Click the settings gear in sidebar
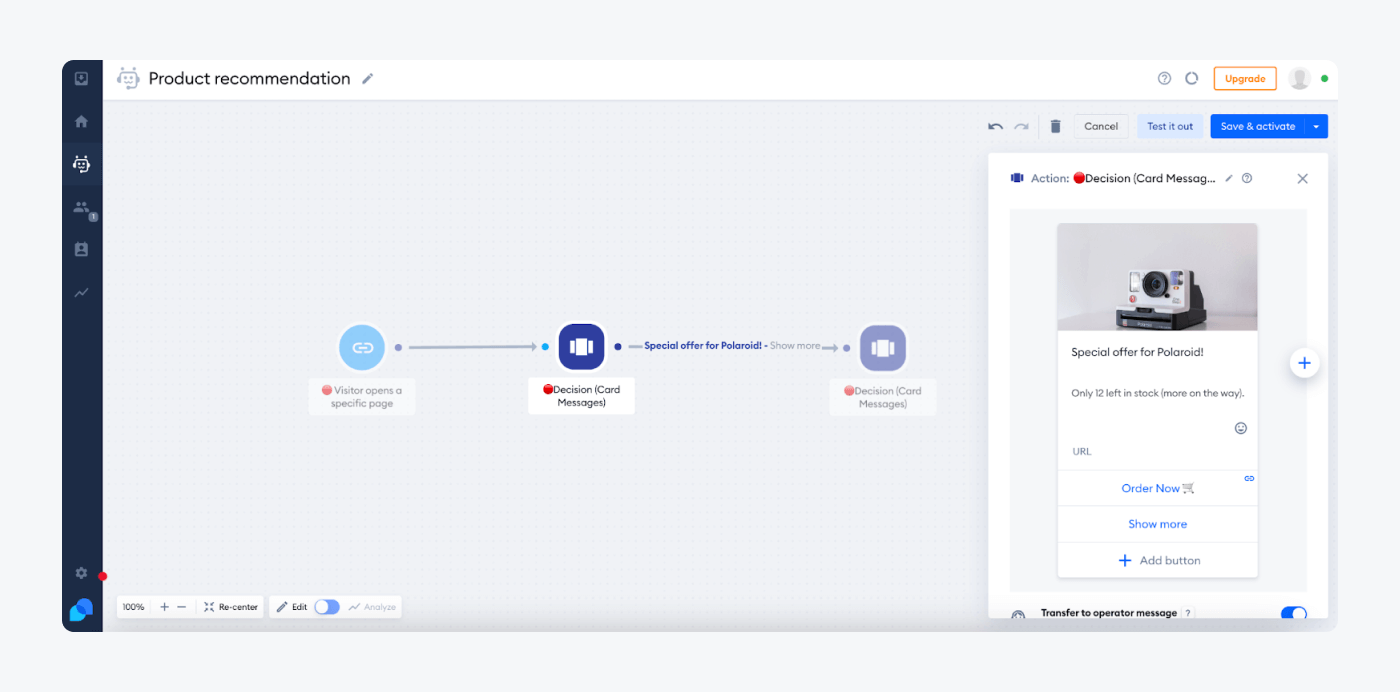Screen dimensions: 1400x692 81,573
